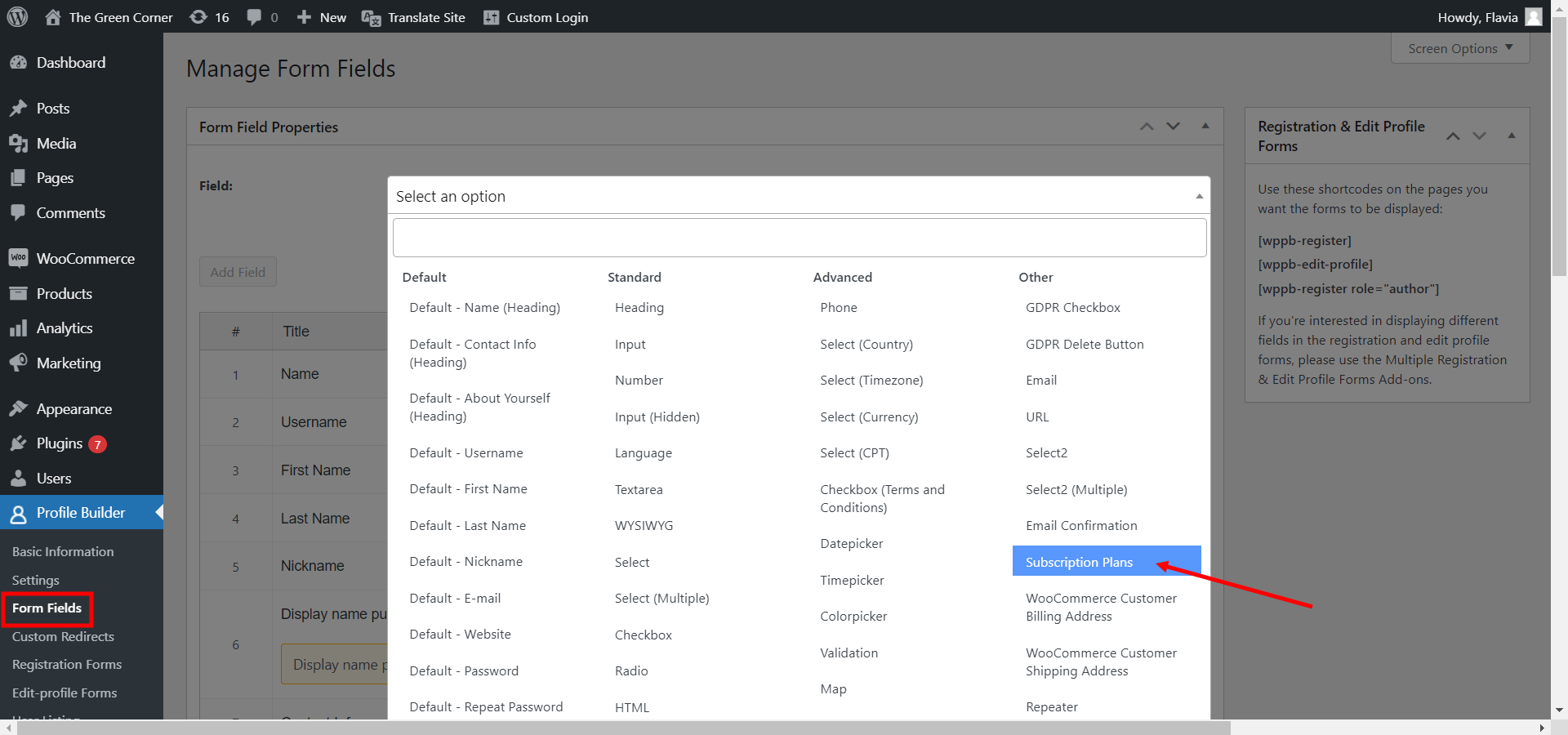This screenshot has width=1568, height=735.
Task: Click the Users person icon
Action: pos(18,479)
